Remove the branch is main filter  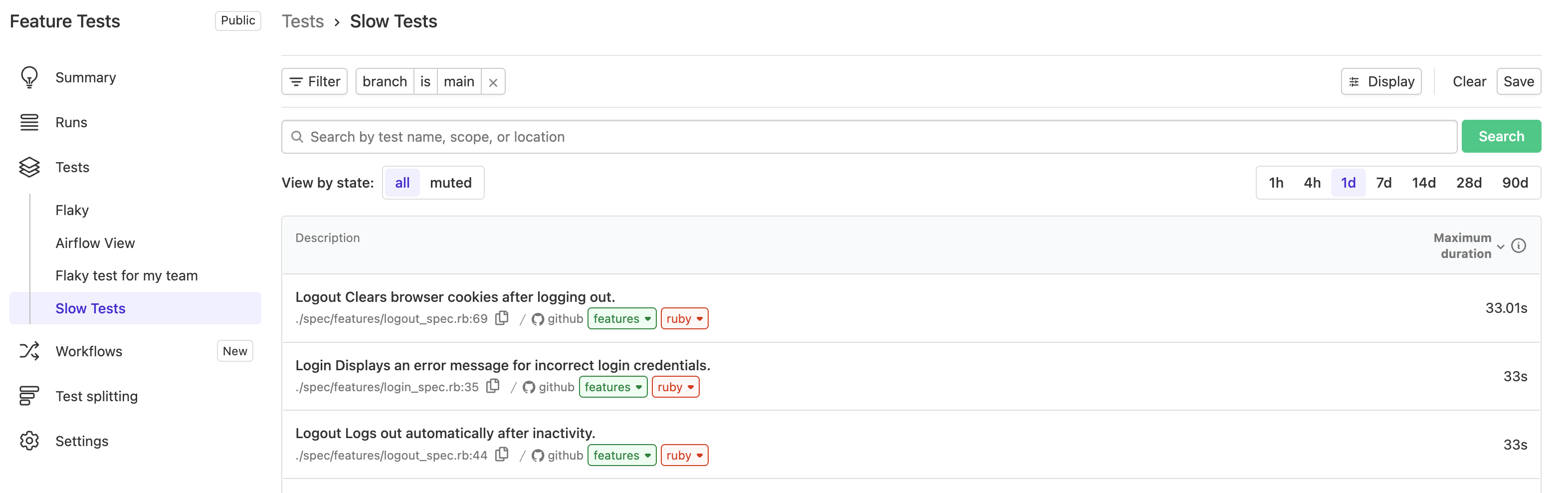pos(493,81)
